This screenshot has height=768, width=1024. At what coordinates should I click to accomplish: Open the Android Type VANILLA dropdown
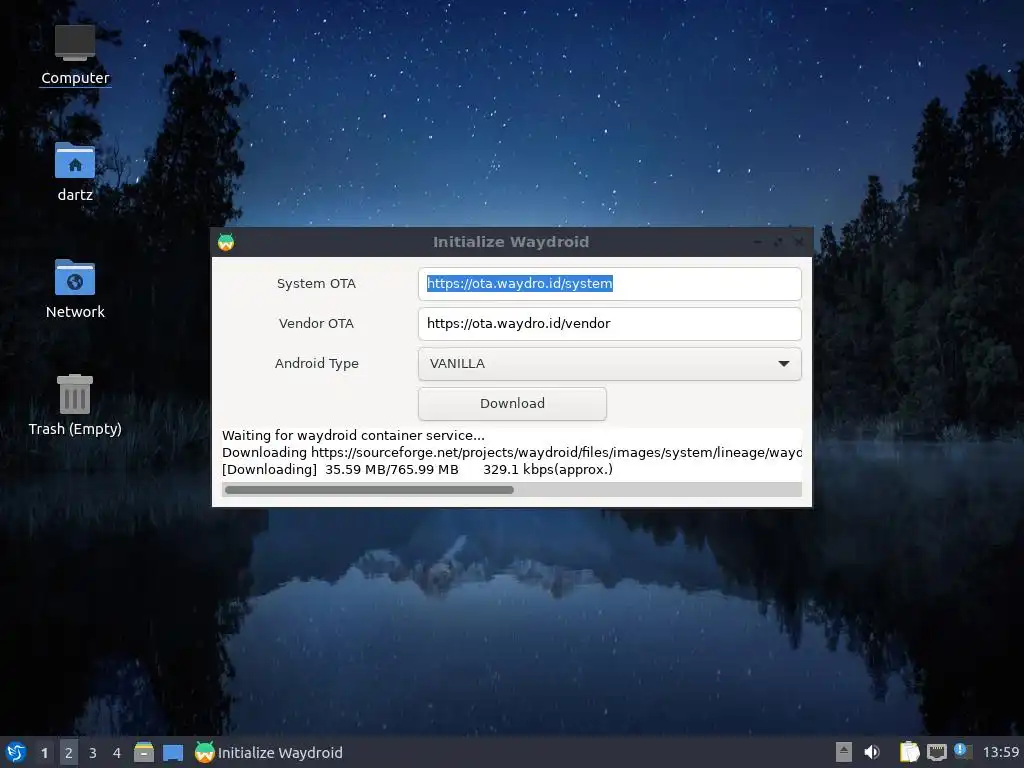pyautogui.click(x=609, y=364)
